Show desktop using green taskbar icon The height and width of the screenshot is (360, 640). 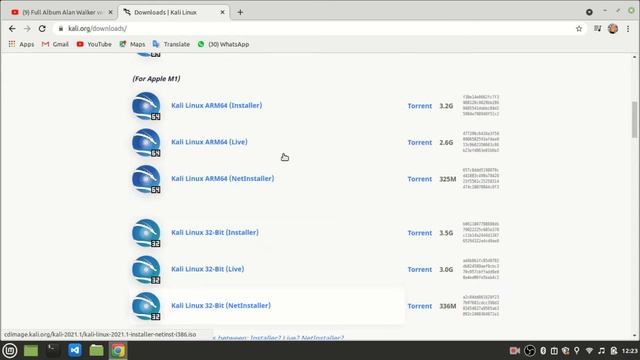coord(31,350)
